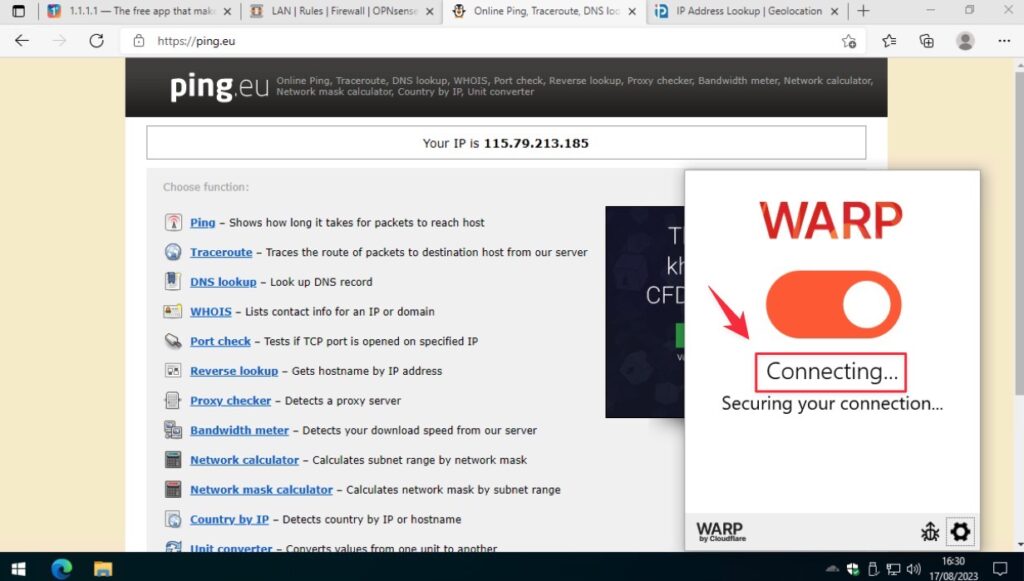Open a new browser tab

[x=863, y=11]
